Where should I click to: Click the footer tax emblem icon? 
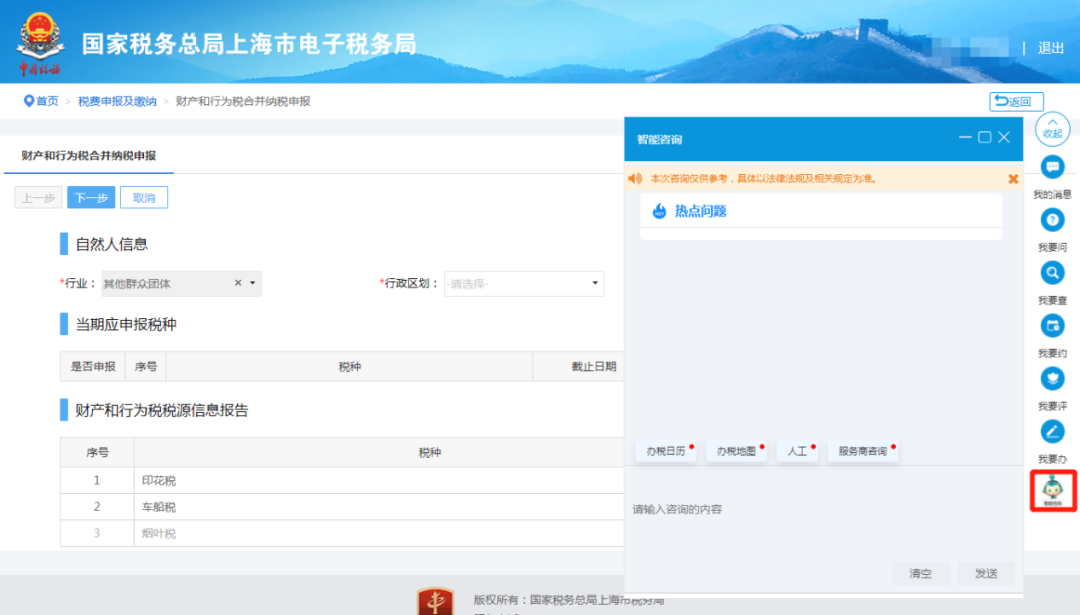click(435, 601)
